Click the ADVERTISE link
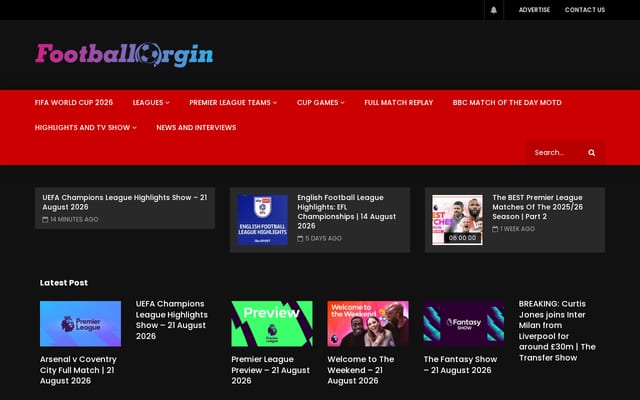 coord(534,10)
